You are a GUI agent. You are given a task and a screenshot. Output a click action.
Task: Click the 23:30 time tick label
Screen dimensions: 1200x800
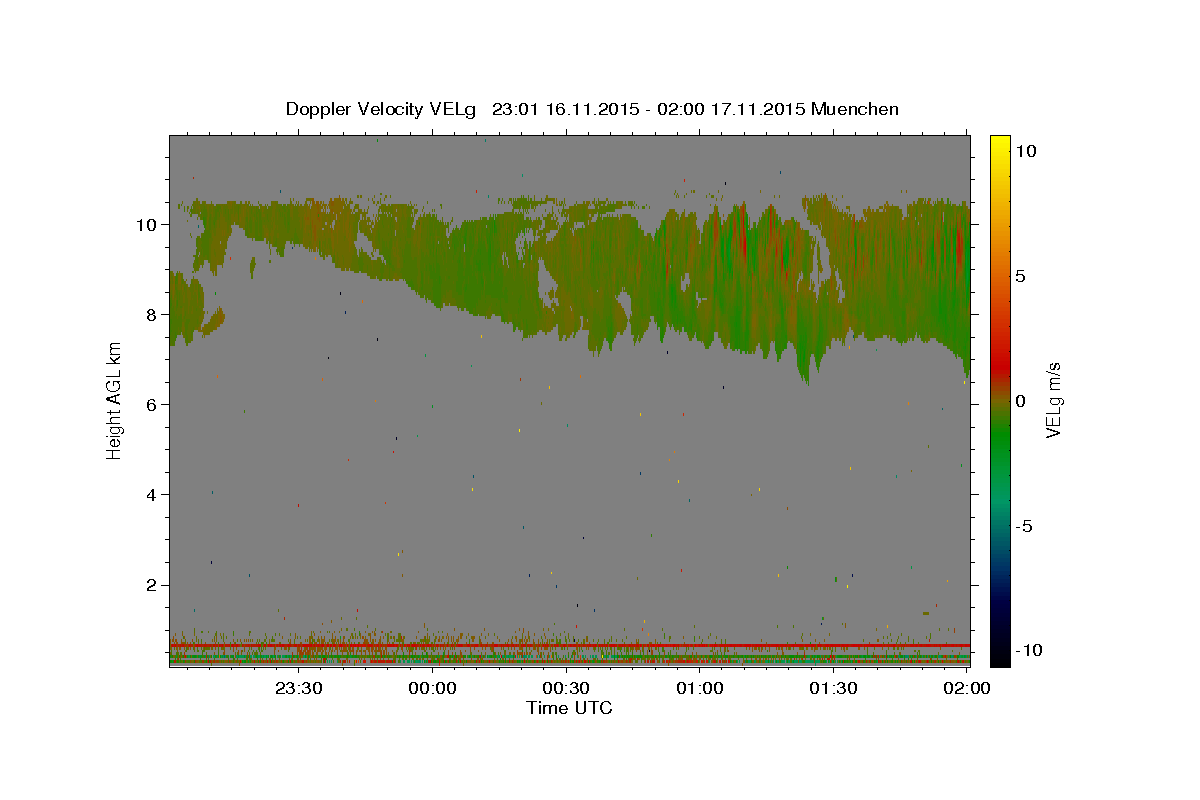(301, 688)
